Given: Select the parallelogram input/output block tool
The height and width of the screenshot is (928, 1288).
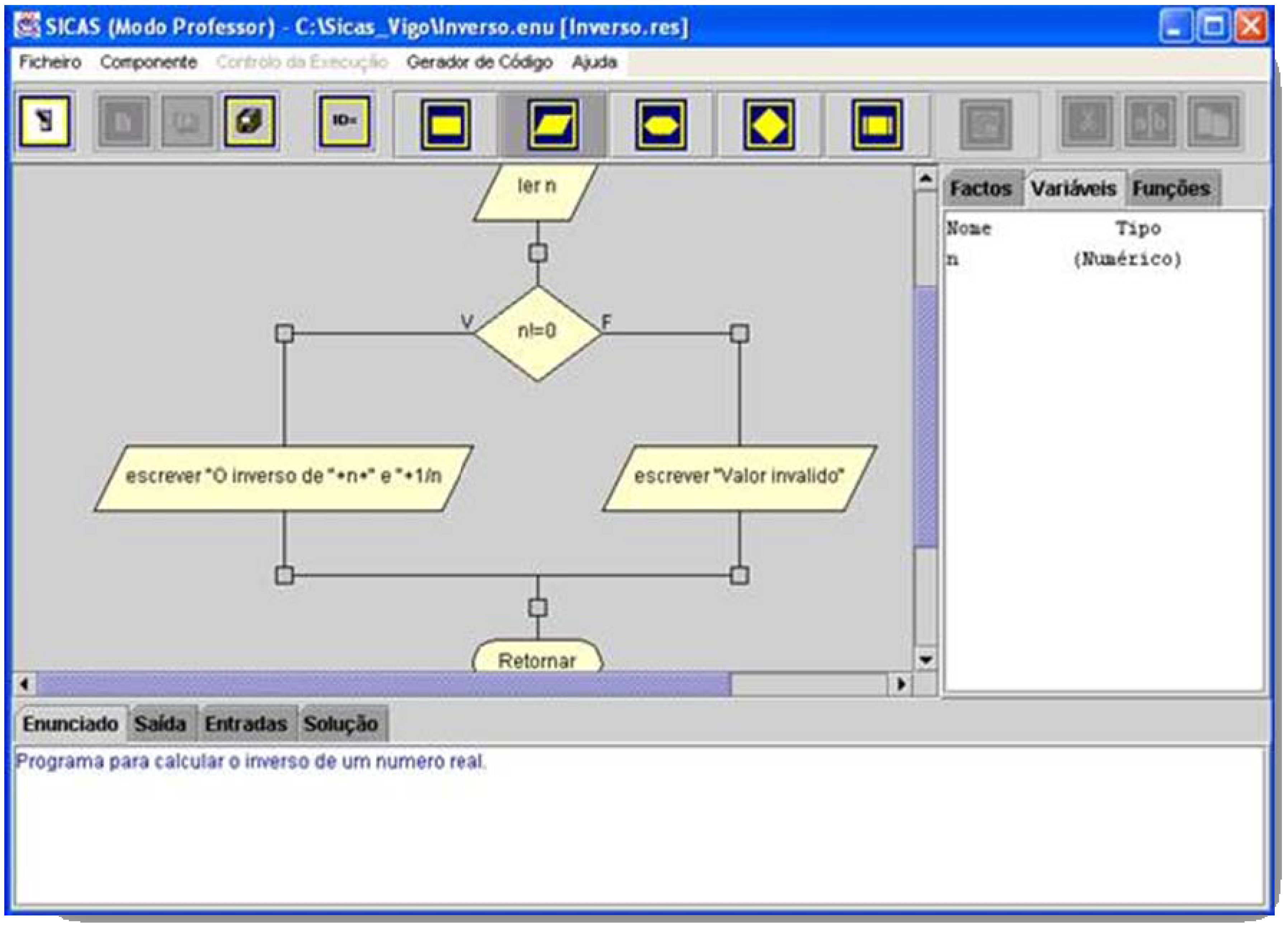Looking at the screenshot, I should [553, 124].
